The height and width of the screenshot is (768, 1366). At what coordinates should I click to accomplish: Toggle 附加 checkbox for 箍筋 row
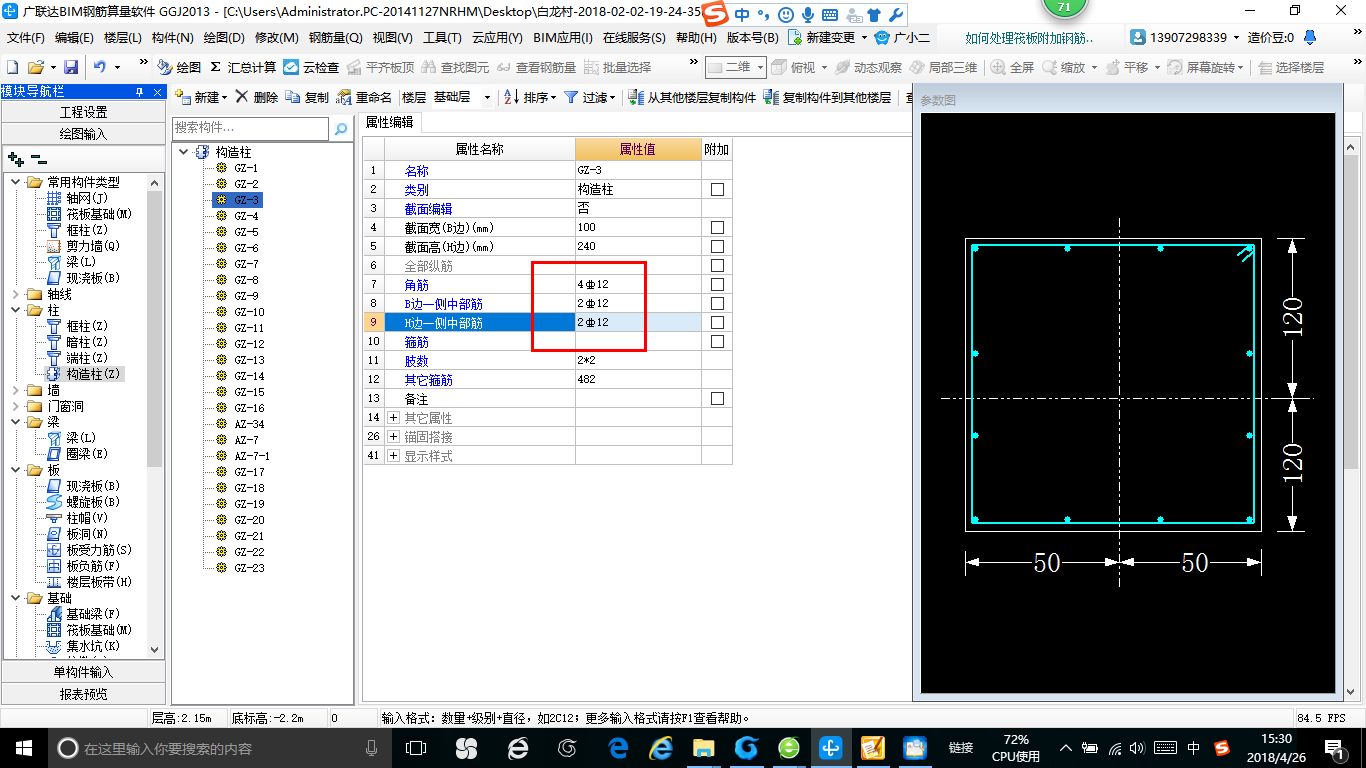[x=717, y=342]
